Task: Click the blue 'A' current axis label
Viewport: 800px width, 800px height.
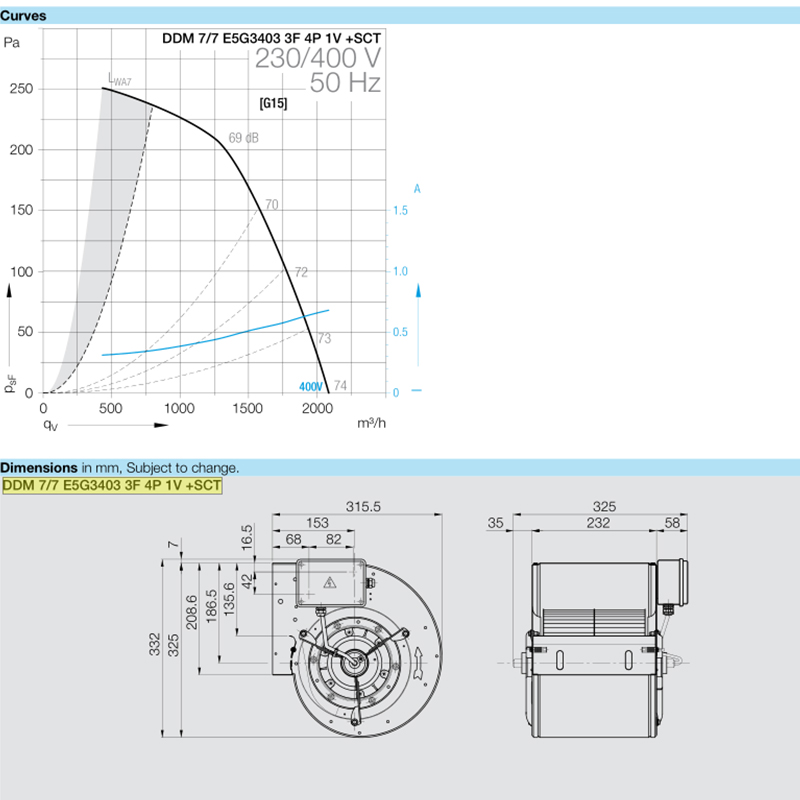Action: [417, 189]
